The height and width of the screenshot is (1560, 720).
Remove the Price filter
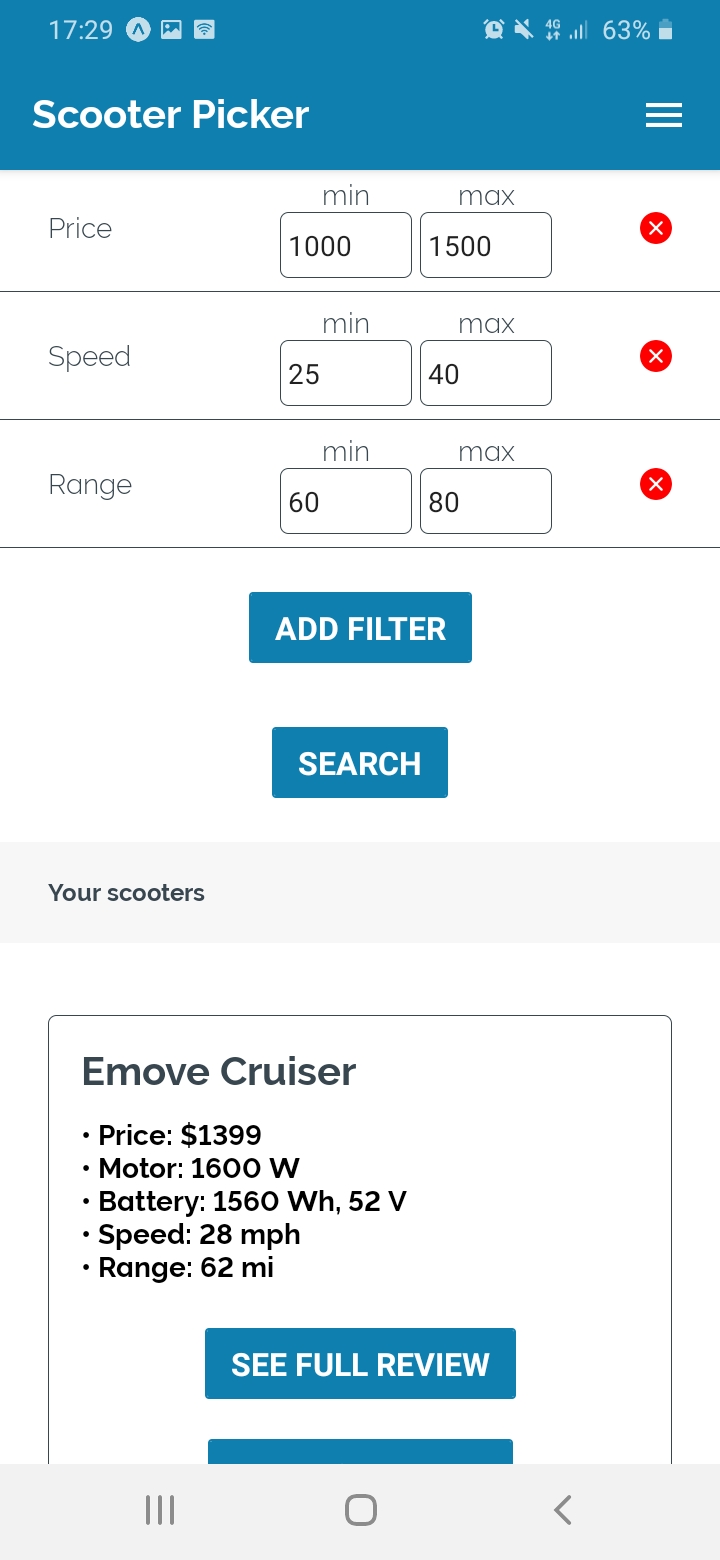coord(655,229)
